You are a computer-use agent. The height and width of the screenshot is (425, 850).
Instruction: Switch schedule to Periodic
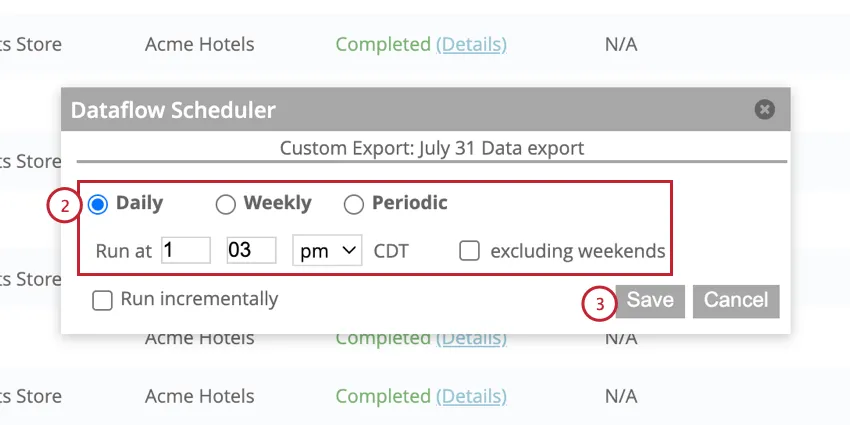(x=354, y=204)
